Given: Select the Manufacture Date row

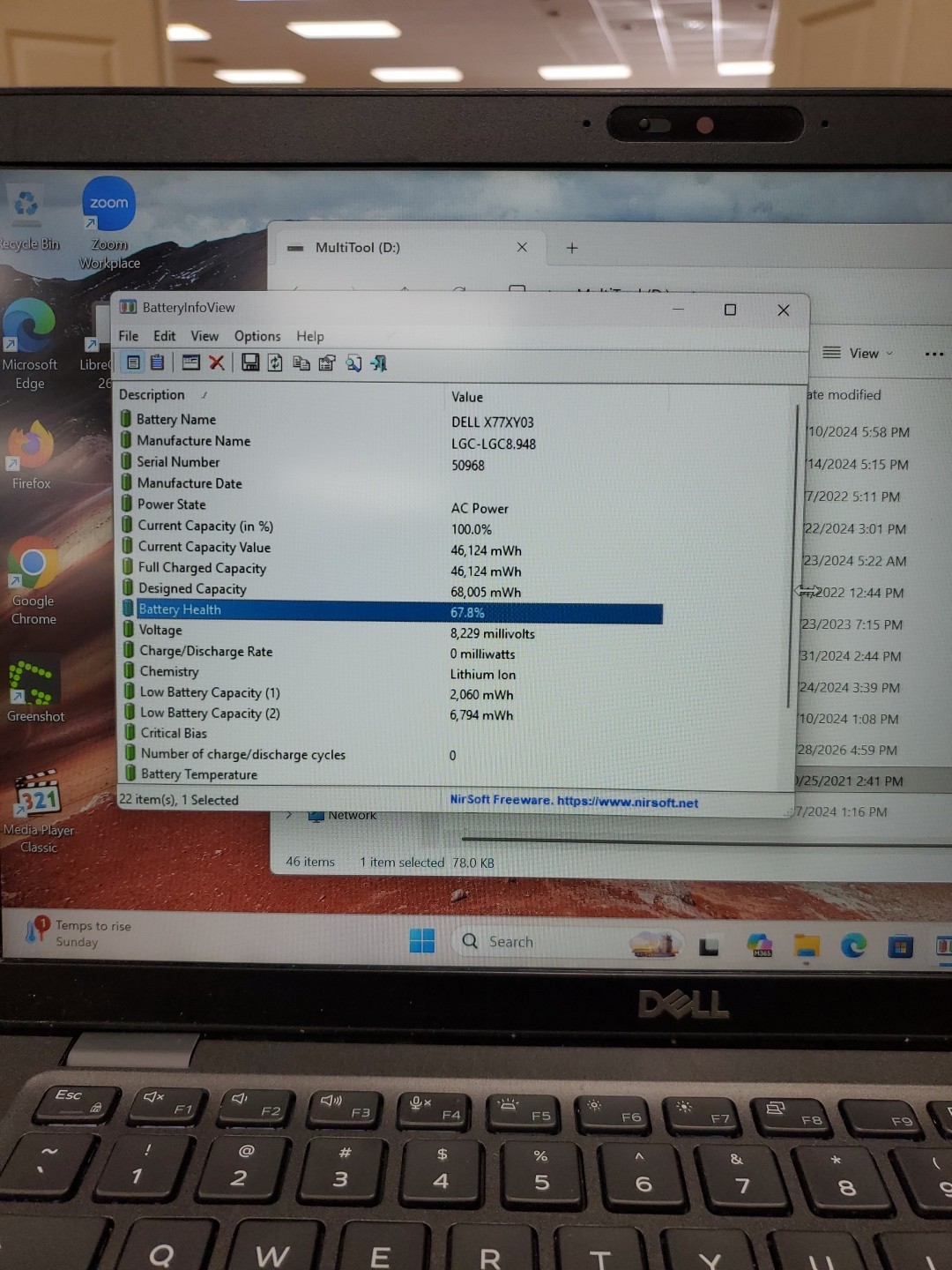Looking at the screenshot, I should tap(392, 483).
